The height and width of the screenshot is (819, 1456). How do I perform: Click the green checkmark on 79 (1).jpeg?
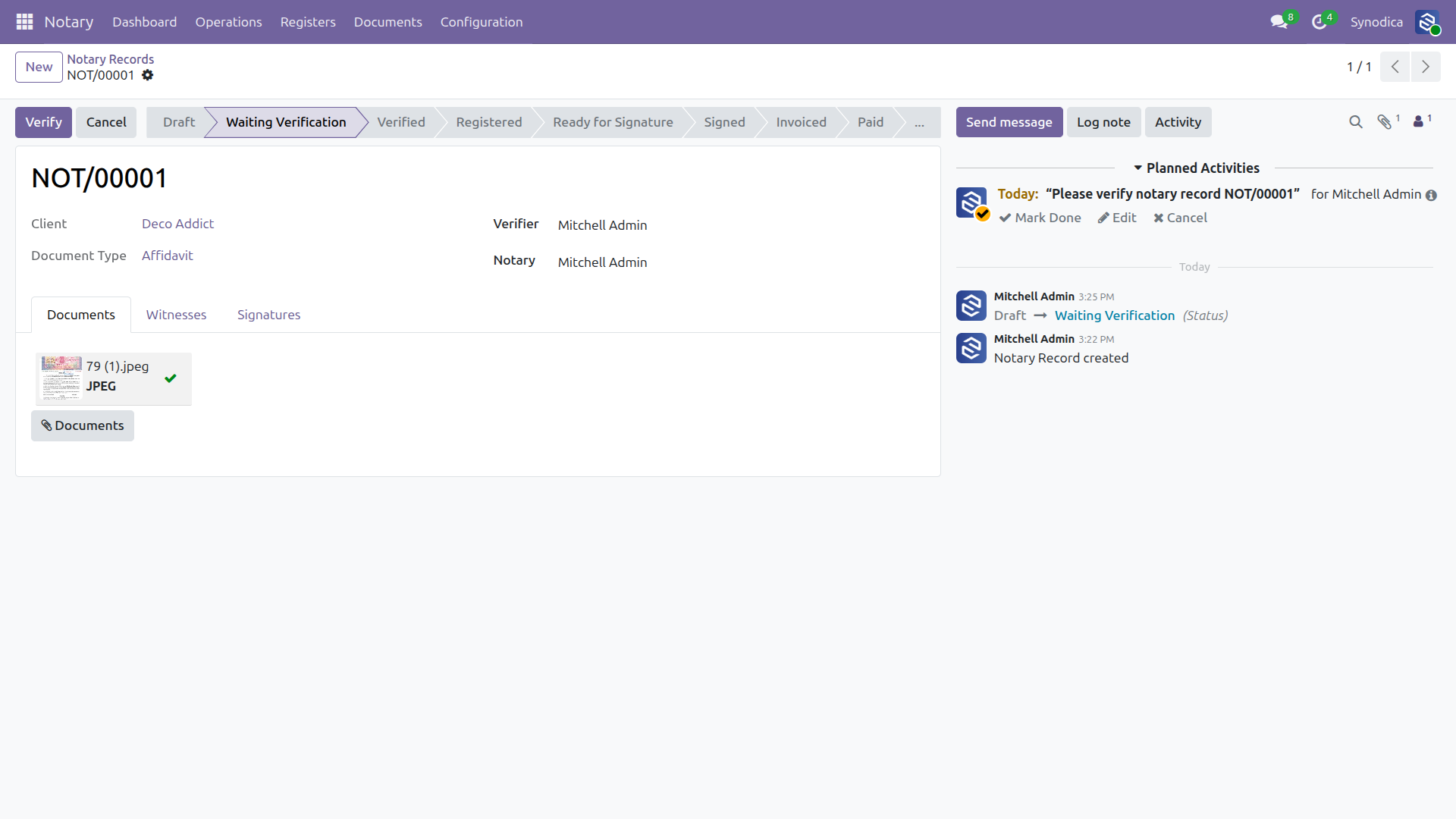click(x=171, y=378)
